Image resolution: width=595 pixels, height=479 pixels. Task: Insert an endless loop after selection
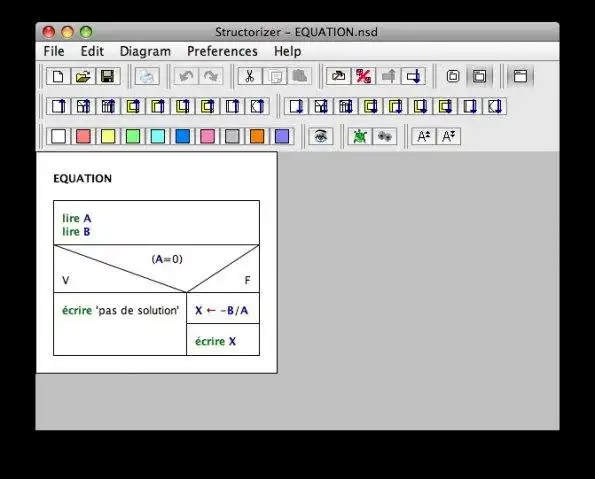pyautogui.click(x=445, y=106)
